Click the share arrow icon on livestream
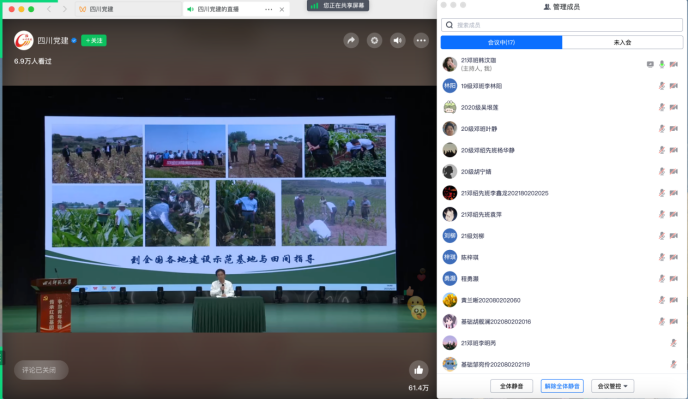 [x=351, y=40]
